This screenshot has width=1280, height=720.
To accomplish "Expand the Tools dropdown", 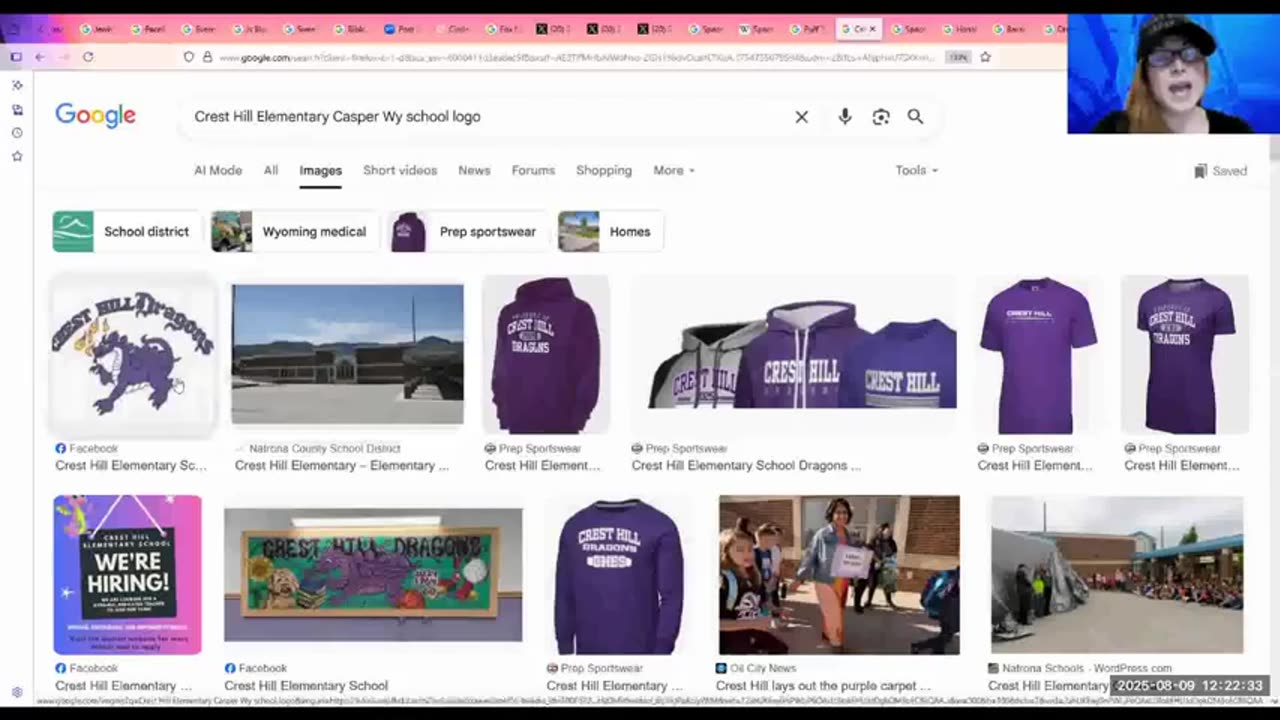I will coord(917,170).
